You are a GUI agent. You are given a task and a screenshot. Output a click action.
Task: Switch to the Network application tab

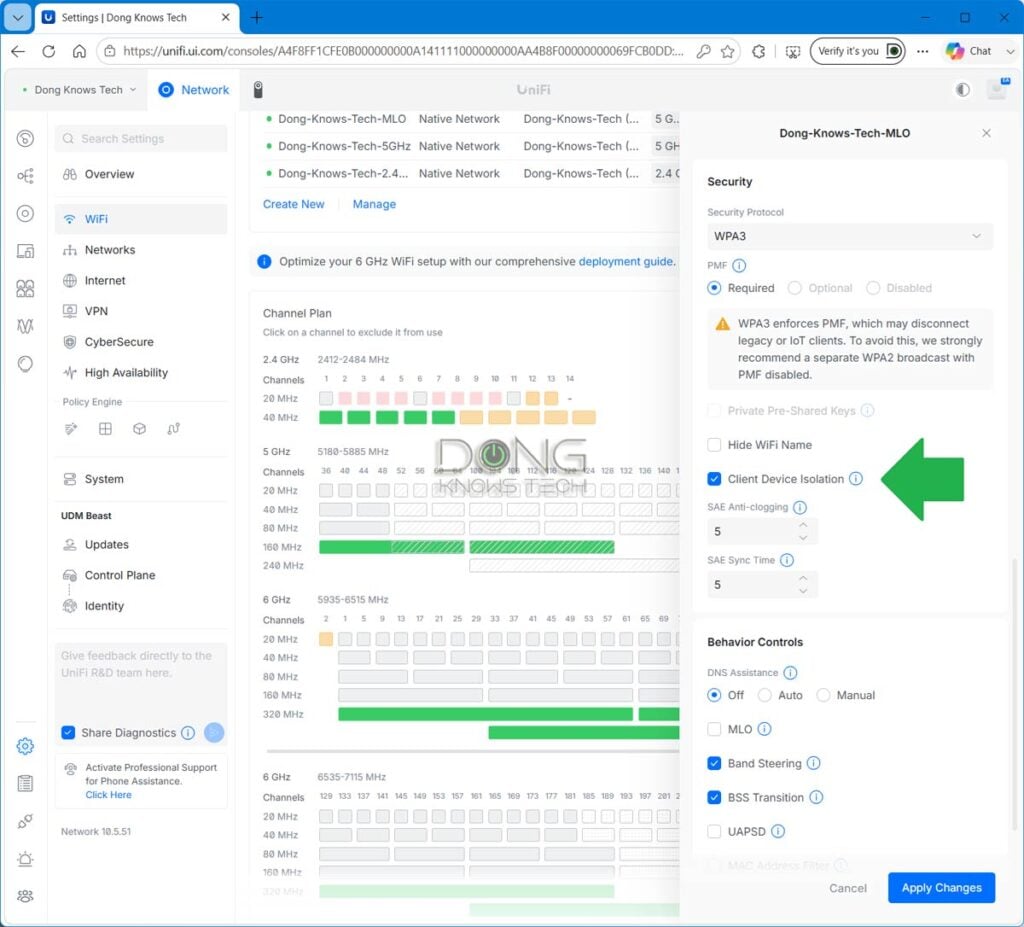point(194,89)
